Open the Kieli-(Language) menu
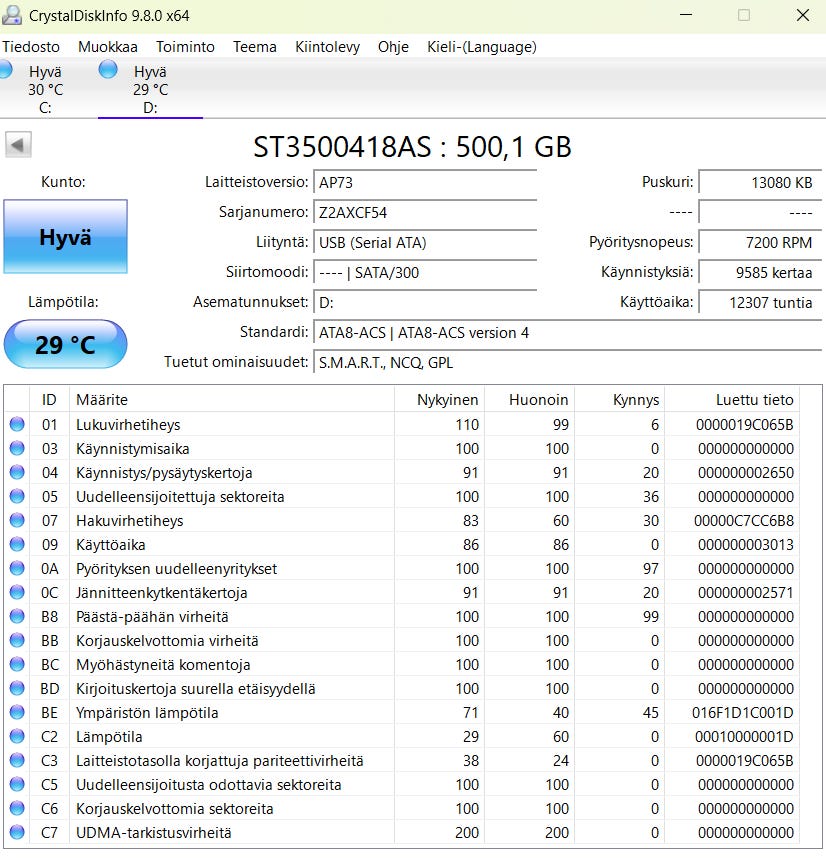This screenshot has height=858, width=826. coord(481,47)
